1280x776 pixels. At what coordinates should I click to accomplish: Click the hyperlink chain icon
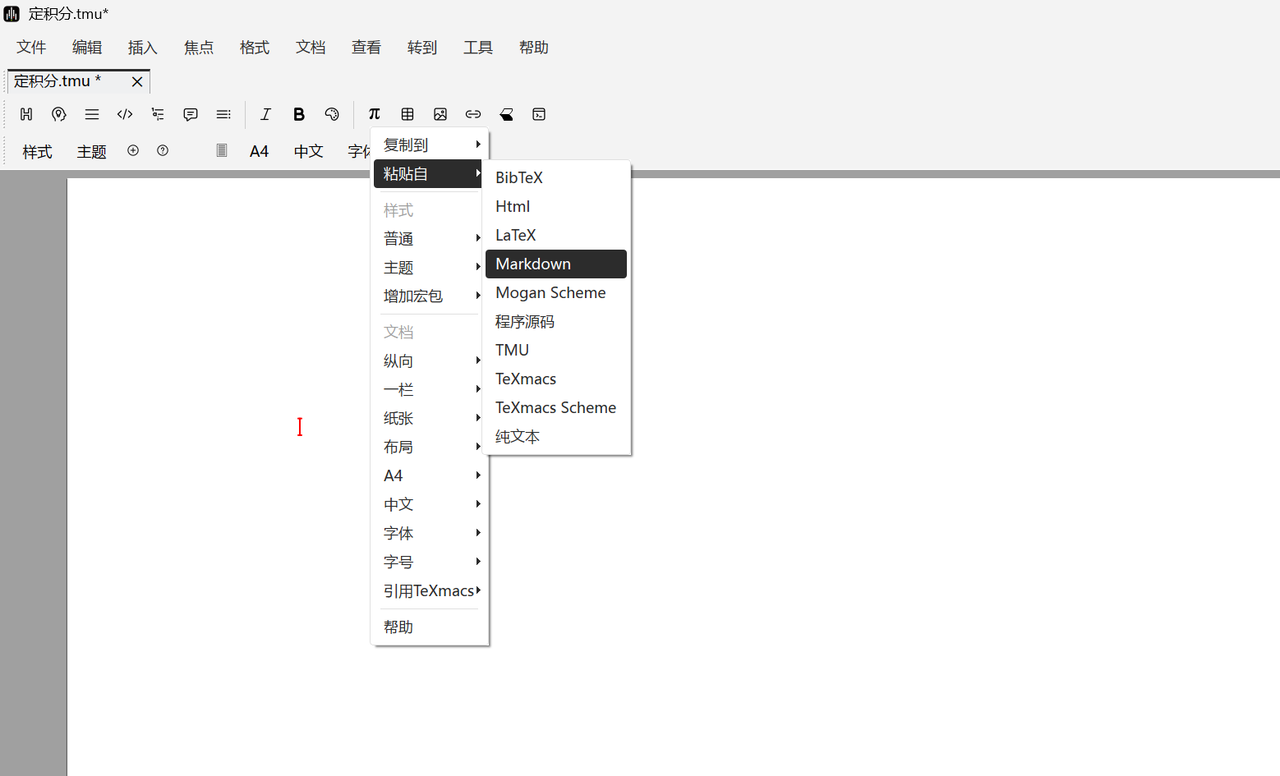[473, 114]
